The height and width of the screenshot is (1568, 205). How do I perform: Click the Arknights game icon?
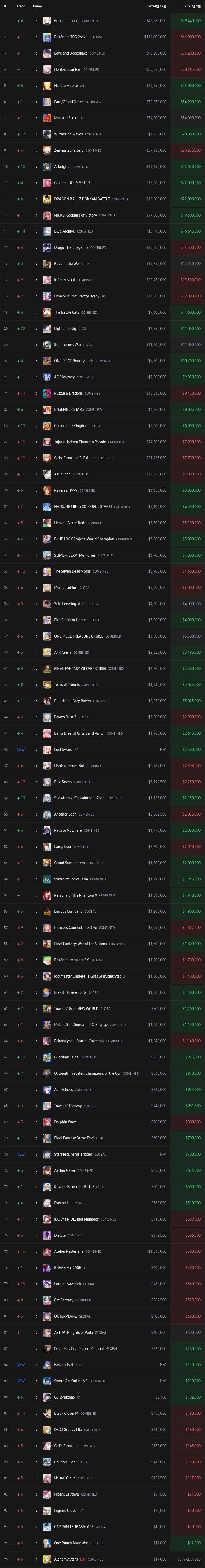(47, 167)
